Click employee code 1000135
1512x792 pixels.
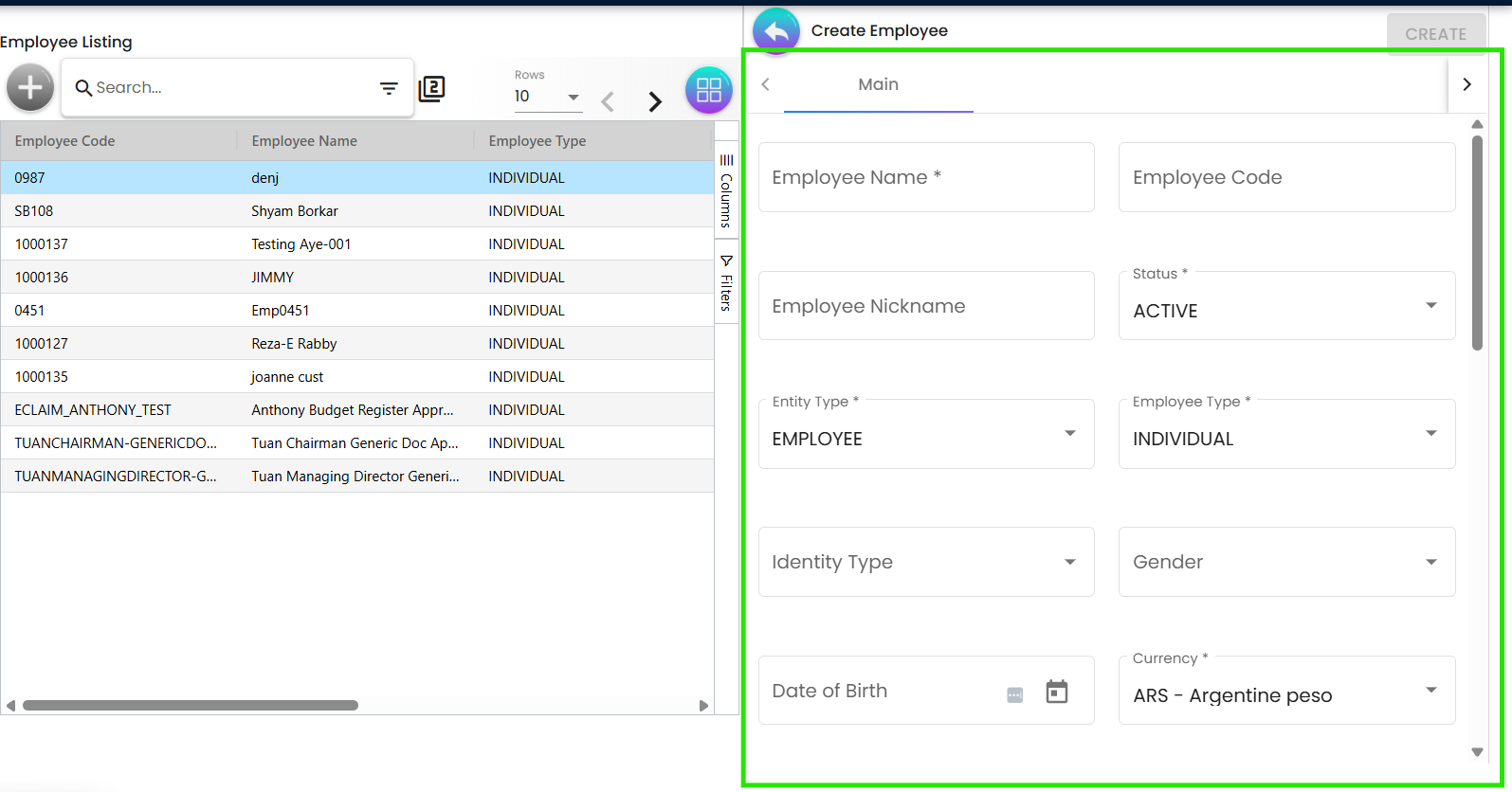click(x=42, y=377)
